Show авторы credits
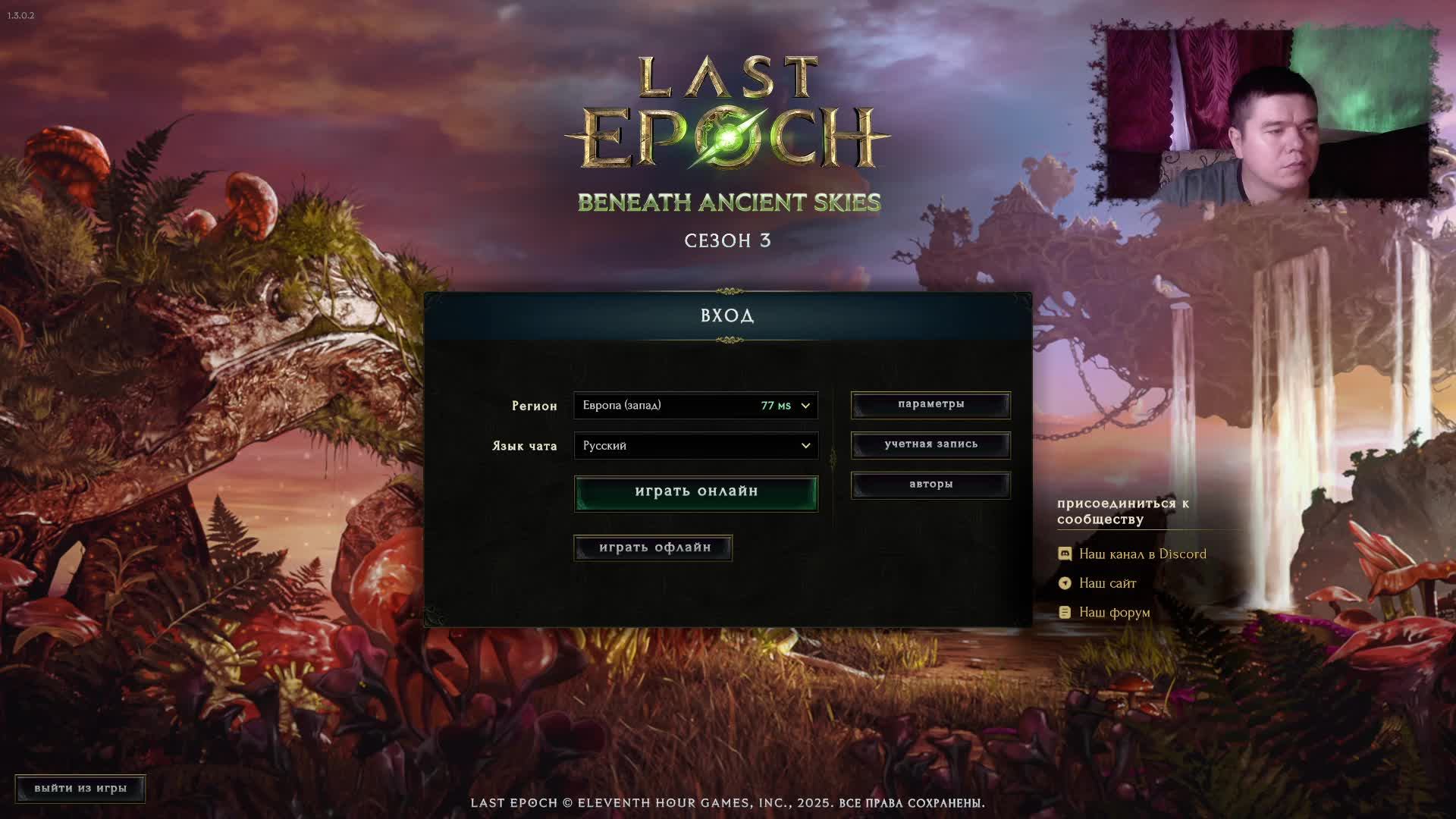This screenshot has height=819, width=1456. point(930,485)
